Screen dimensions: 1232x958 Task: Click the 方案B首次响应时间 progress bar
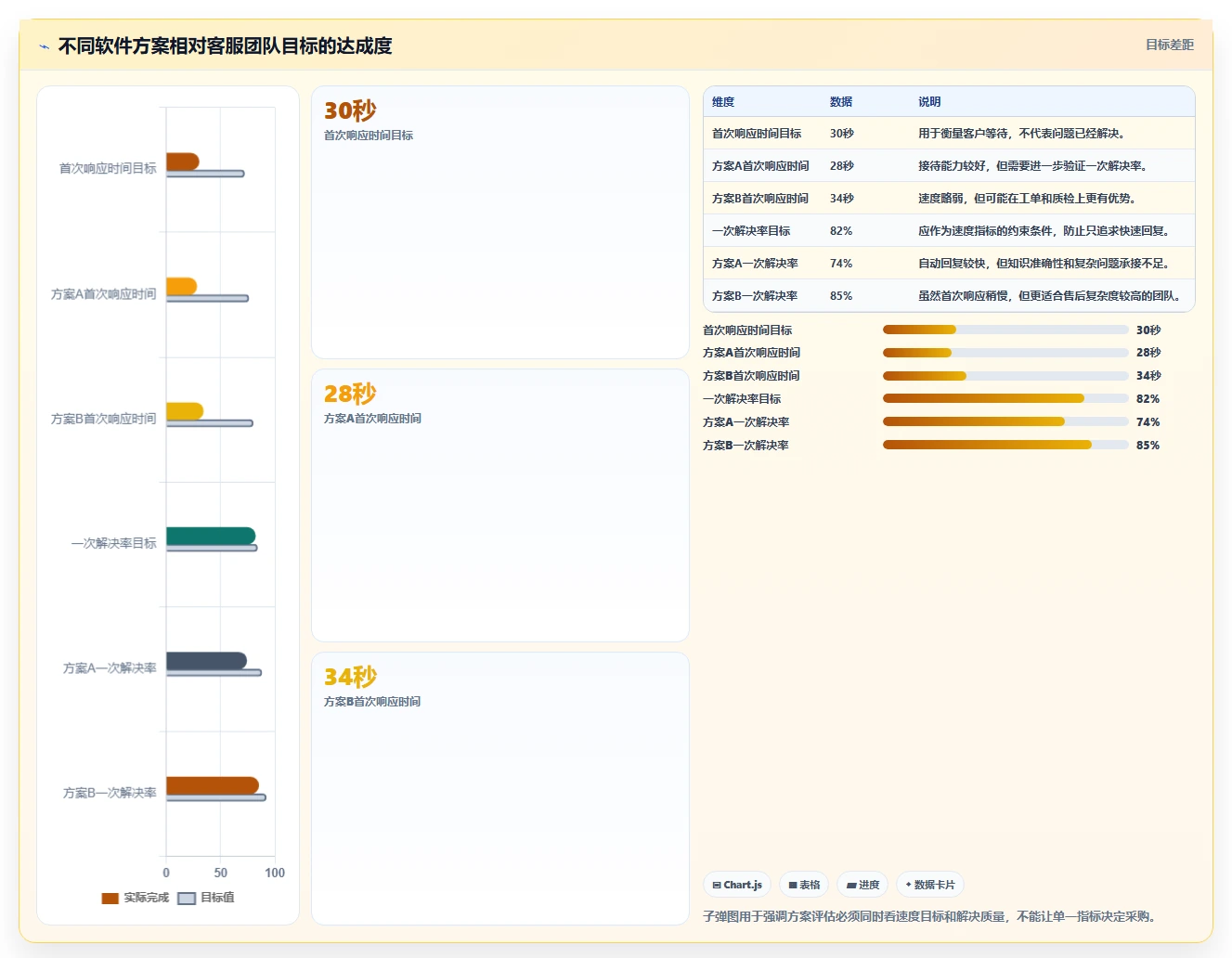(x=1005, y=376)
